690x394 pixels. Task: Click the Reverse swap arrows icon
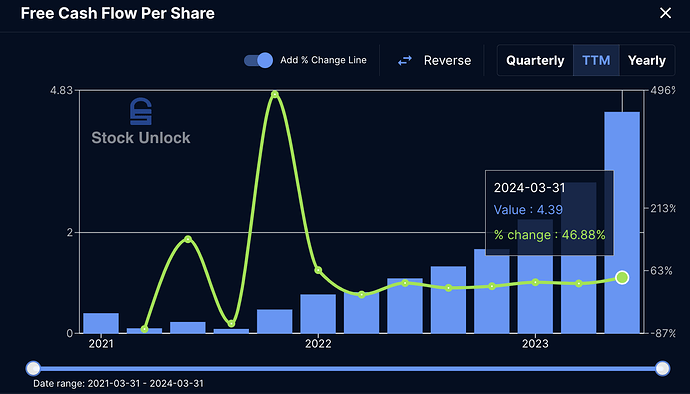pos(405,61)
